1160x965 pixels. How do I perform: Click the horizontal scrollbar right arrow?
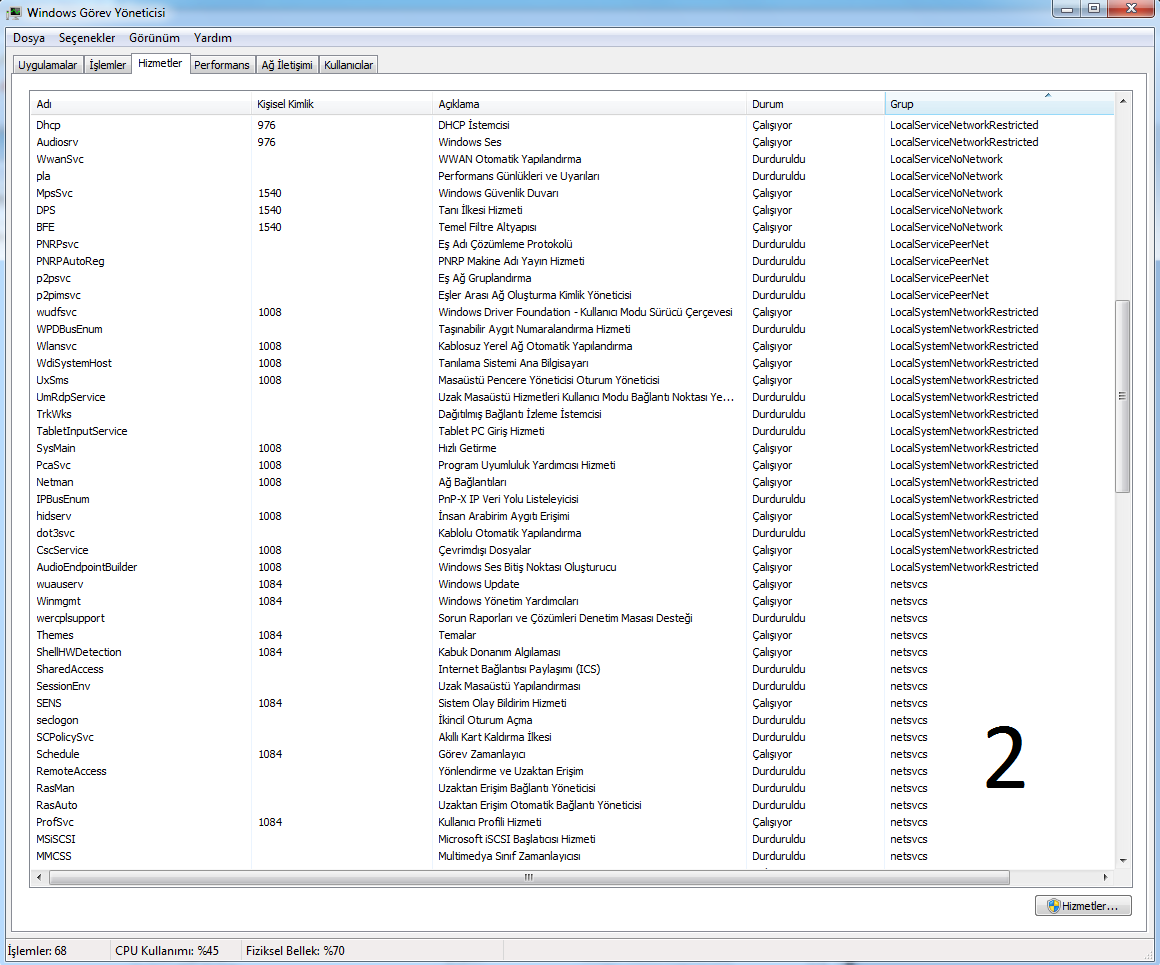[1105, 878]
